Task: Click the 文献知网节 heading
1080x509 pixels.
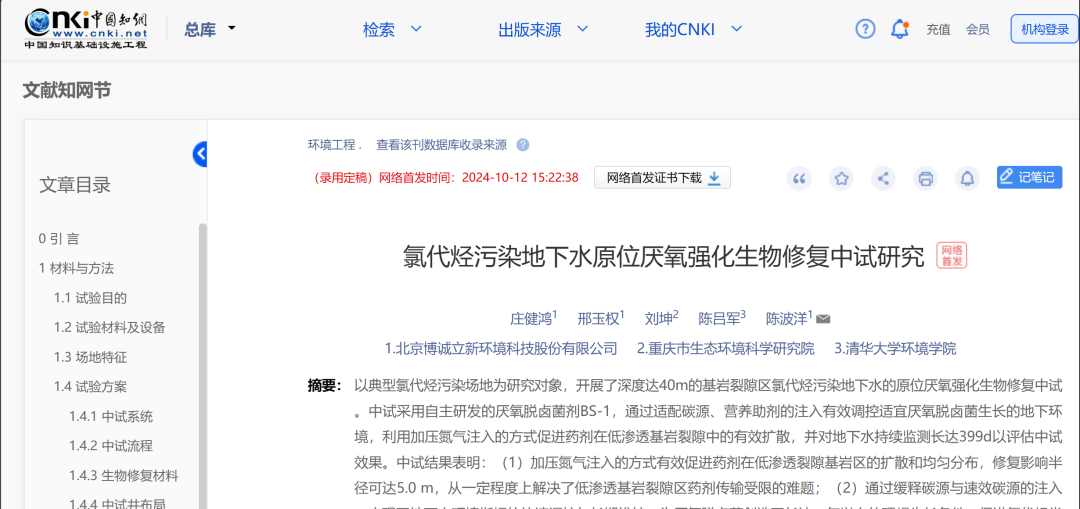Action: coord(67,90)
